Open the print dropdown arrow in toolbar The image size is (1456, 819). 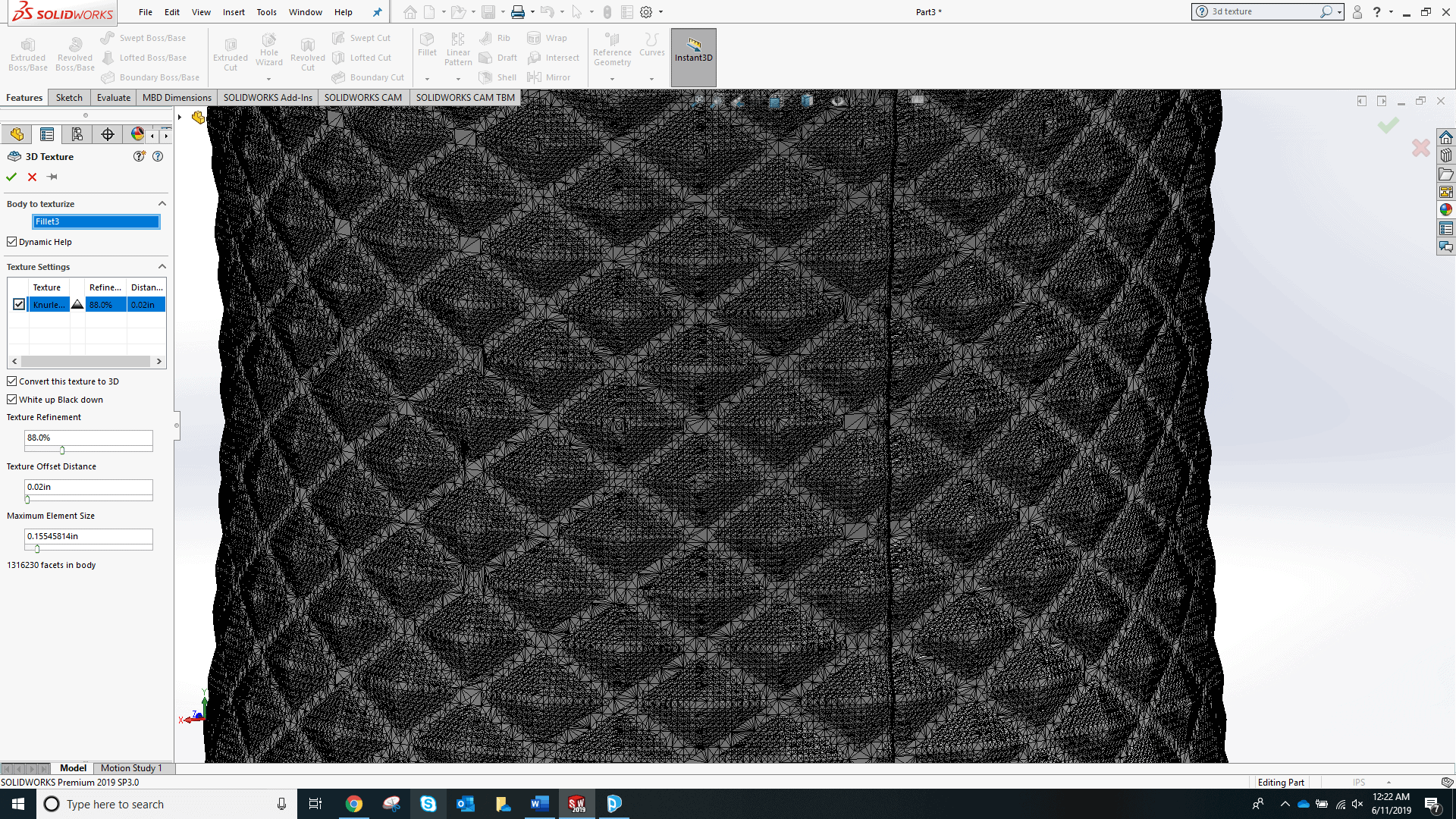pos(532,12)
